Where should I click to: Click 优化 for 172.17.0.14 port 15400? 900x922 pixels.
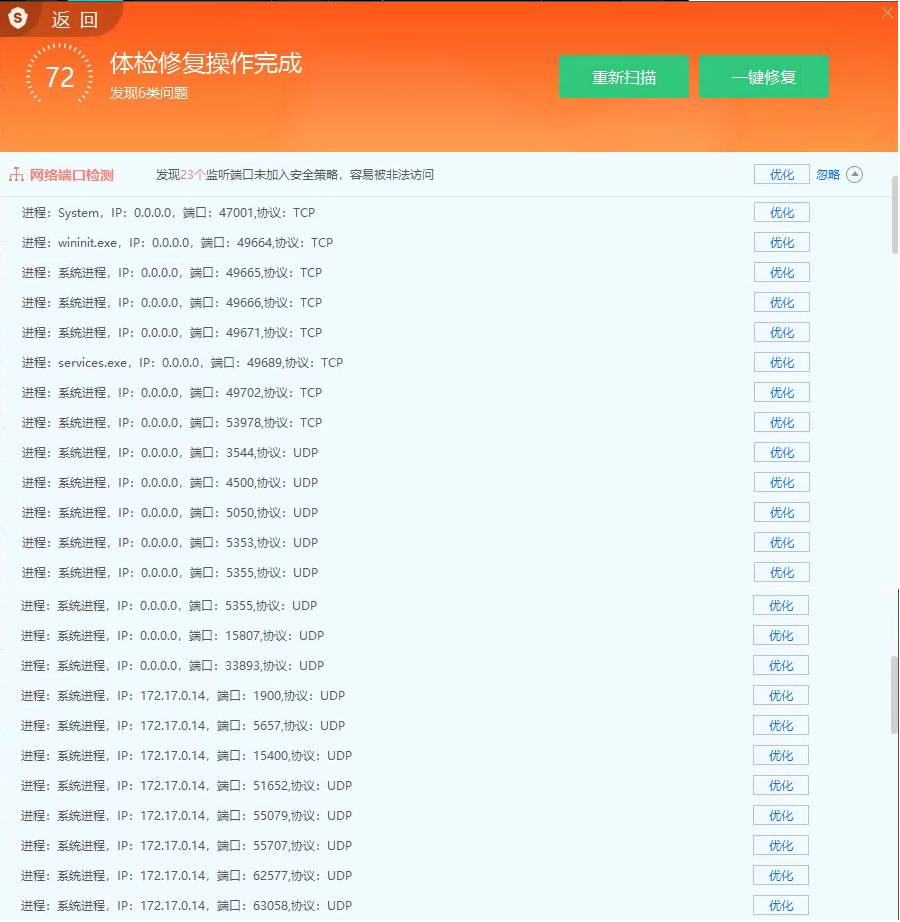pos(781,756)
